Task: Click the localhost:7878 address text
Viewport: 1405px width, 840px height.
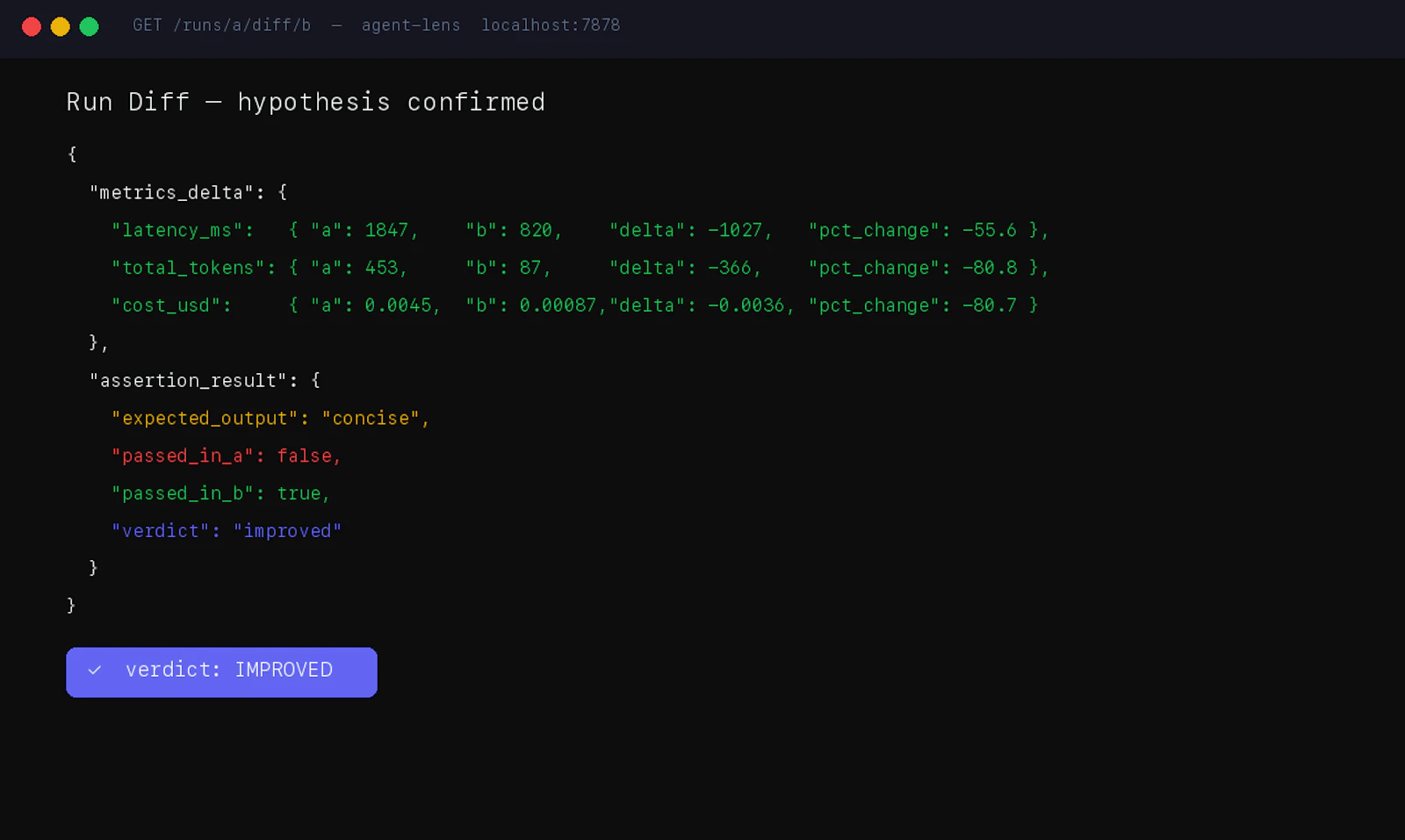Action: pyautogui.click(x=551, y=25)
